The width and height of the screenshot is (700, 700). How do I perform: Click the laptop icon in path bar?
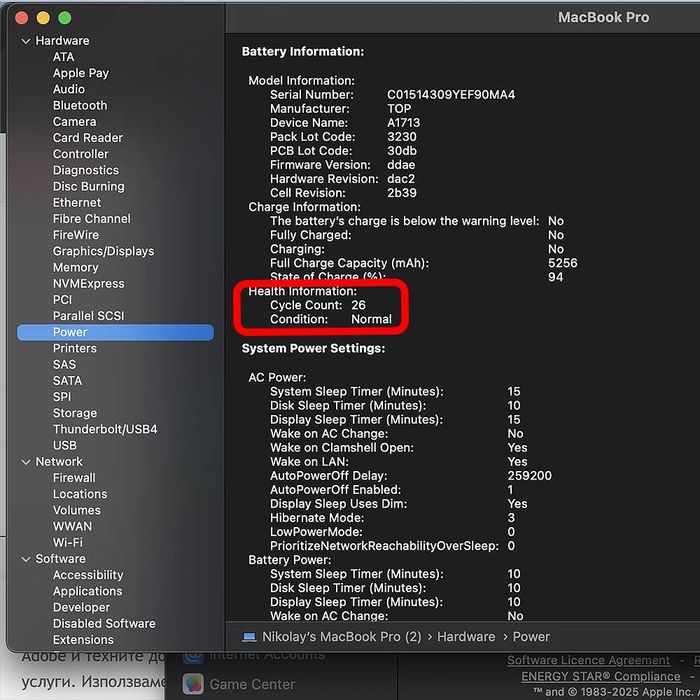(249, 637)
